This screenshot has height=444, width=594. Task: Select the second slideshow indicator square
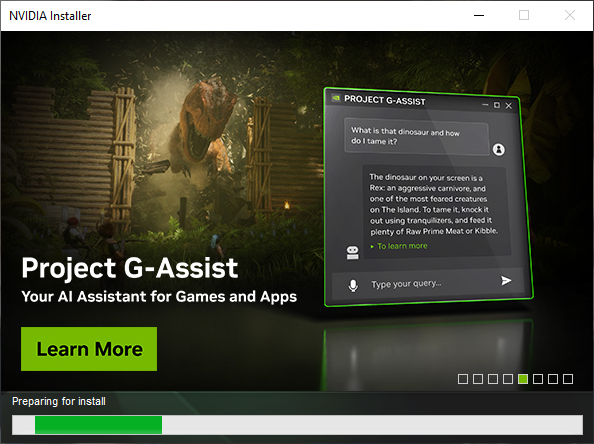478,379
